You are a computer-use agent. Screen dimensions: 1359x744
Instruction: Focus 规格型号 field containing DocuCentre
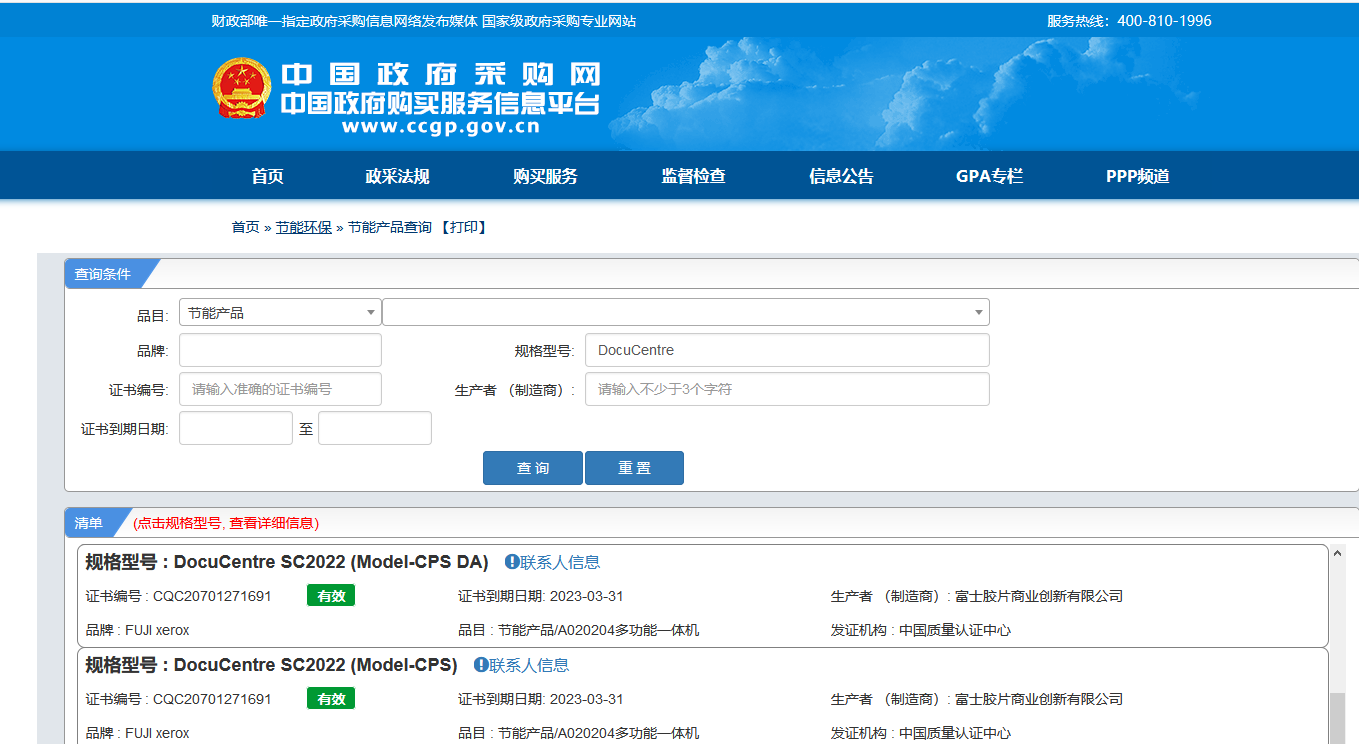[x=787, y=350]
